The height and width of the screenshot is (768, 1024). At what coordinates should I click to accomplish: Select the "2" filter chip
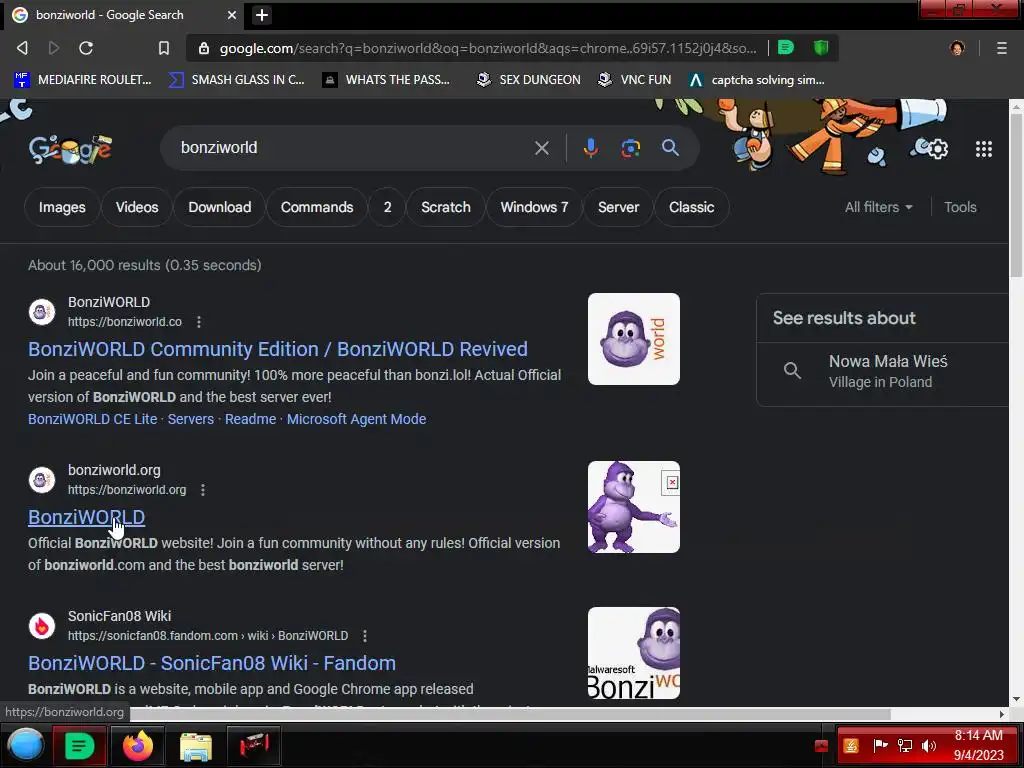(x=387, y=207)
